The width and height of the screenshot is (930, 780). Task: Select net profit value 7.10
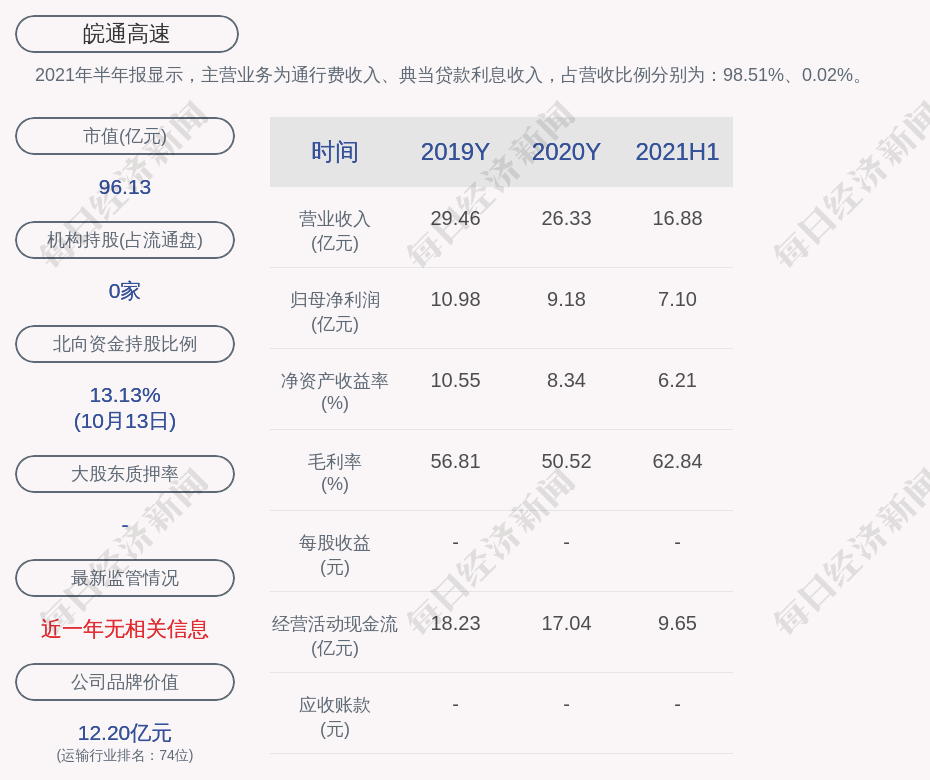point(677,299)
